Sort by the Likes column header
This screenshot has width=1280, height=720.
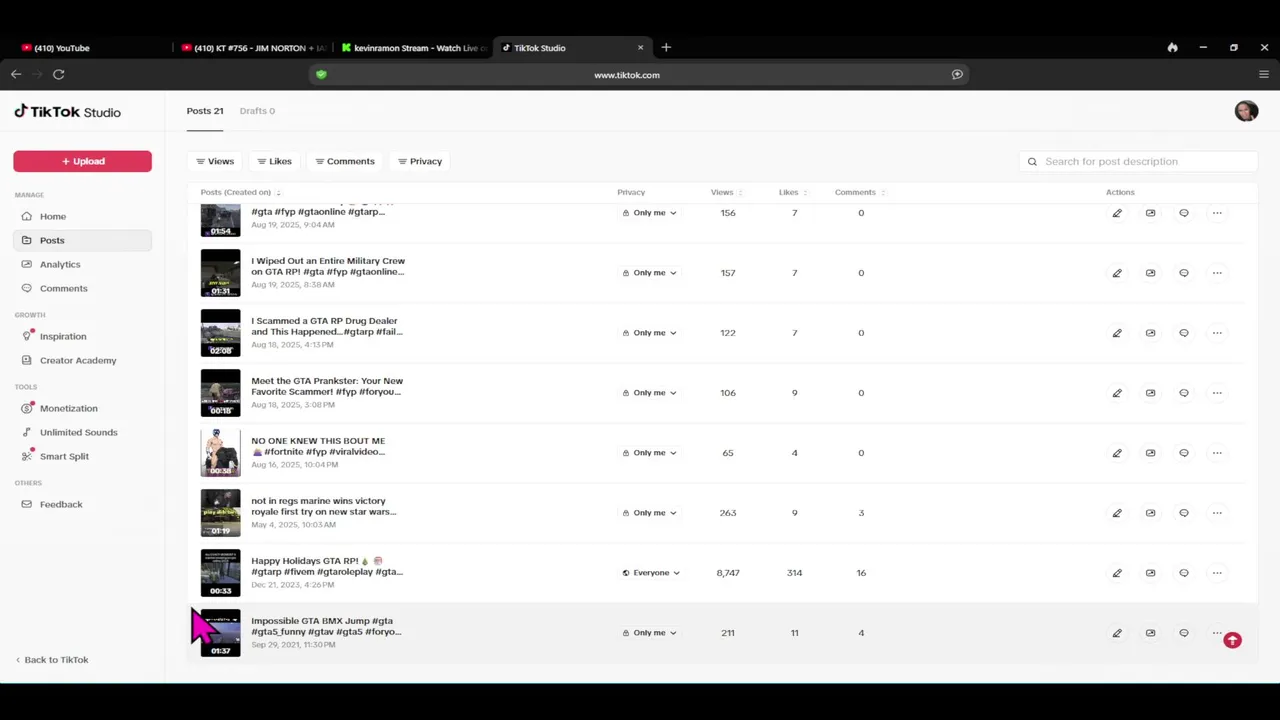(793, 192)
